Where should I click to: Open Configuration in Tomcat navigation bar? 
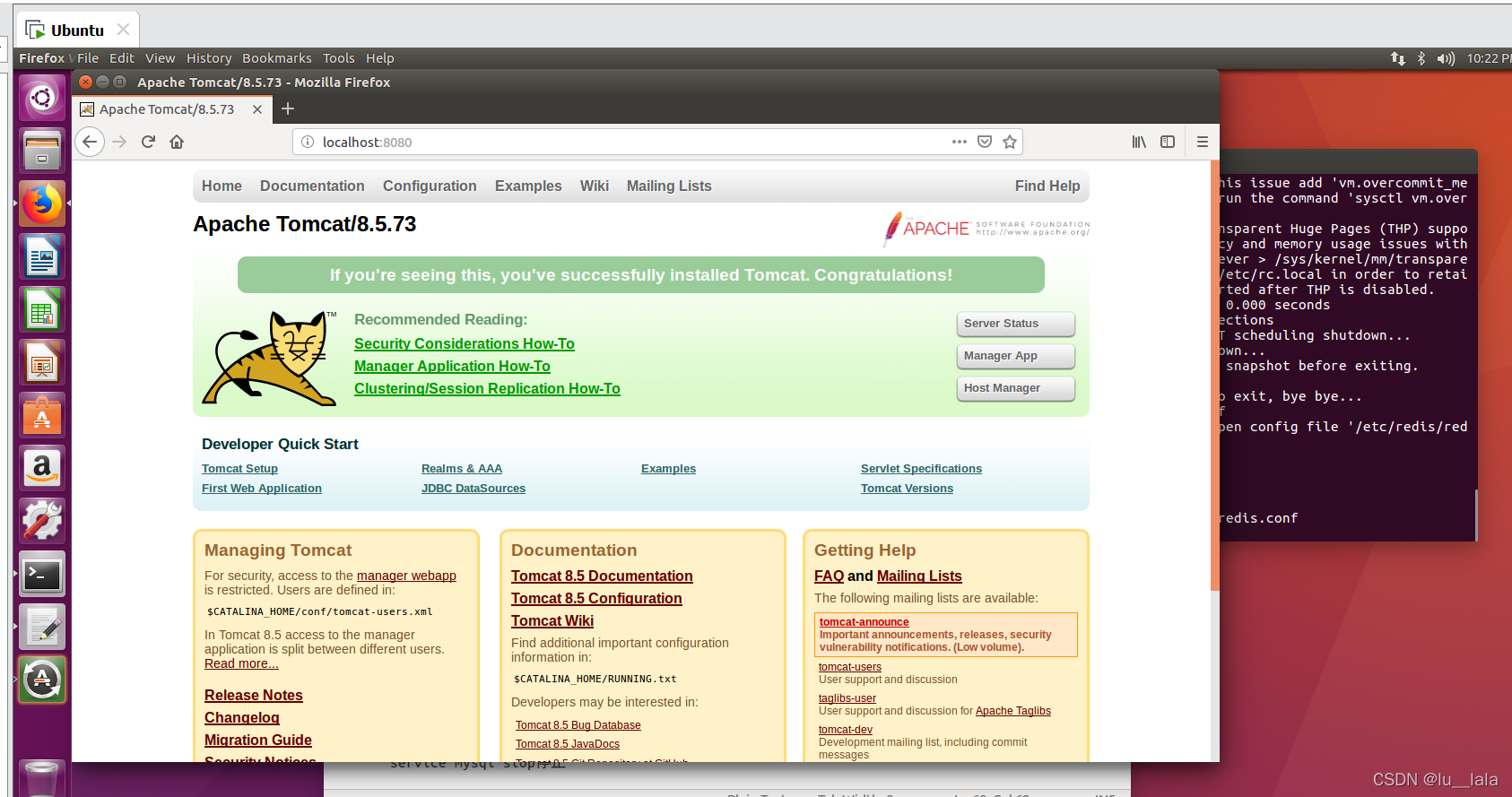(430, 186)
